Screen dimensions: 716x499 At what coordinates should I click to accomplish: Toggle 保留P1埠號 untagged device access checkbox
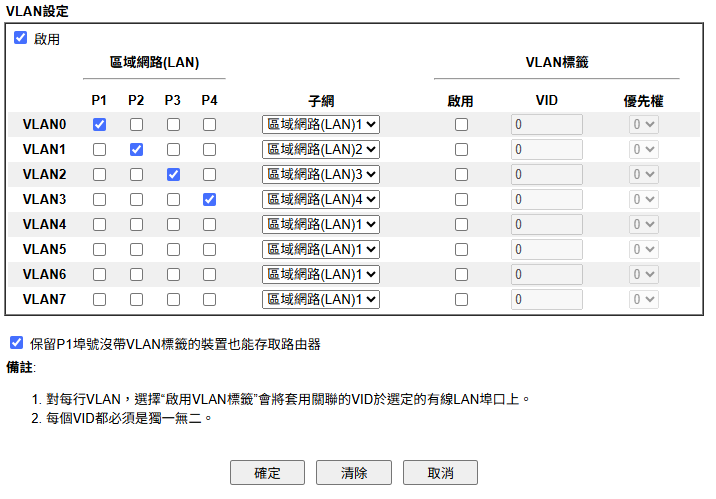[x=16, y=342]
